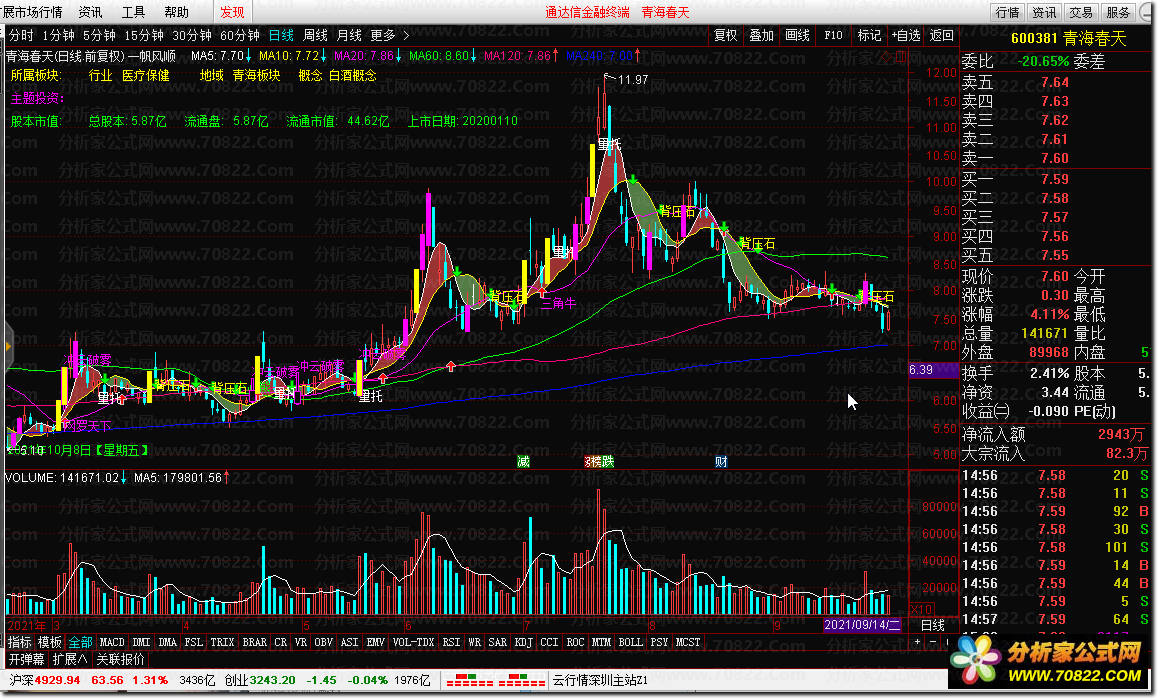Switch to 1分钟 period
The image size is (1160, 700).
point(58,35)
